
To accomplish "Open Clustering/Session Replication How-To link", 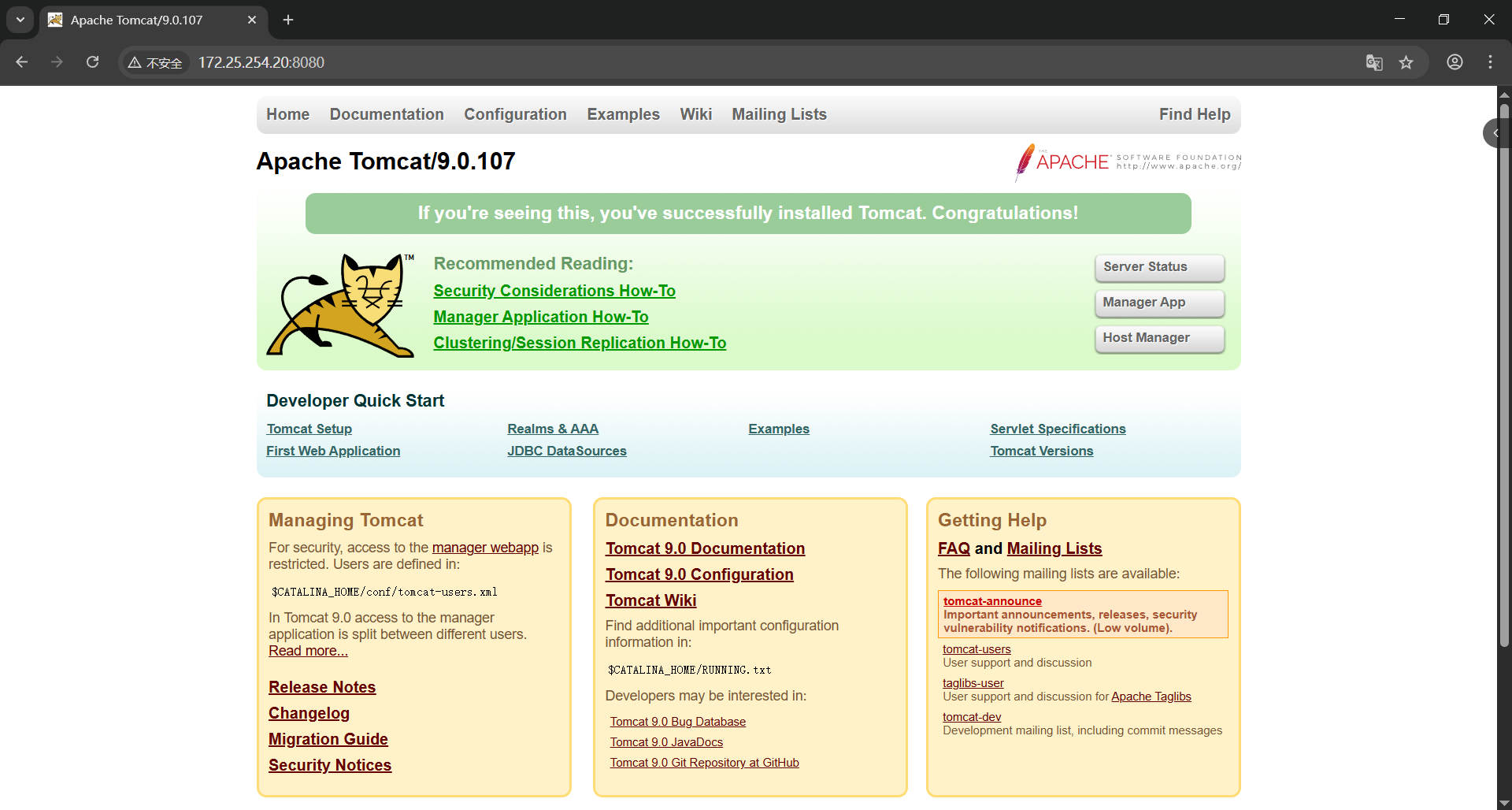I will [580, 343].
